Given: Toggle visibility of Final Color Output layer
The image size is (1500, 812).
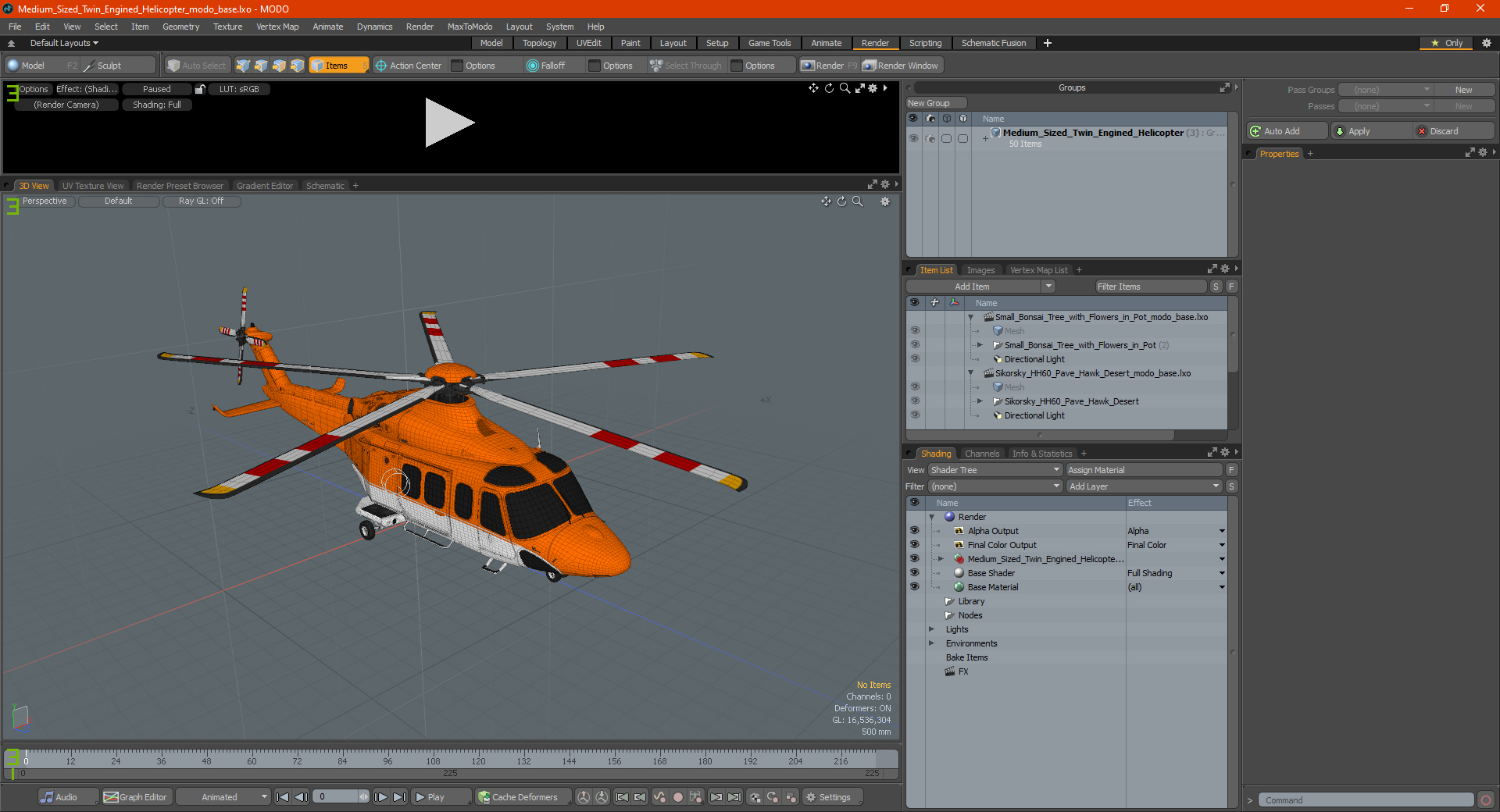Looking at the screenshot, I should coord(914,545).
